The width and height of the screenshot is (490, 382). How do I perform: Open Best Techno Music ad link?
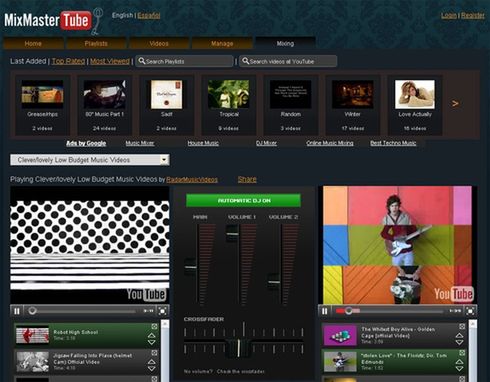point(393,143)
